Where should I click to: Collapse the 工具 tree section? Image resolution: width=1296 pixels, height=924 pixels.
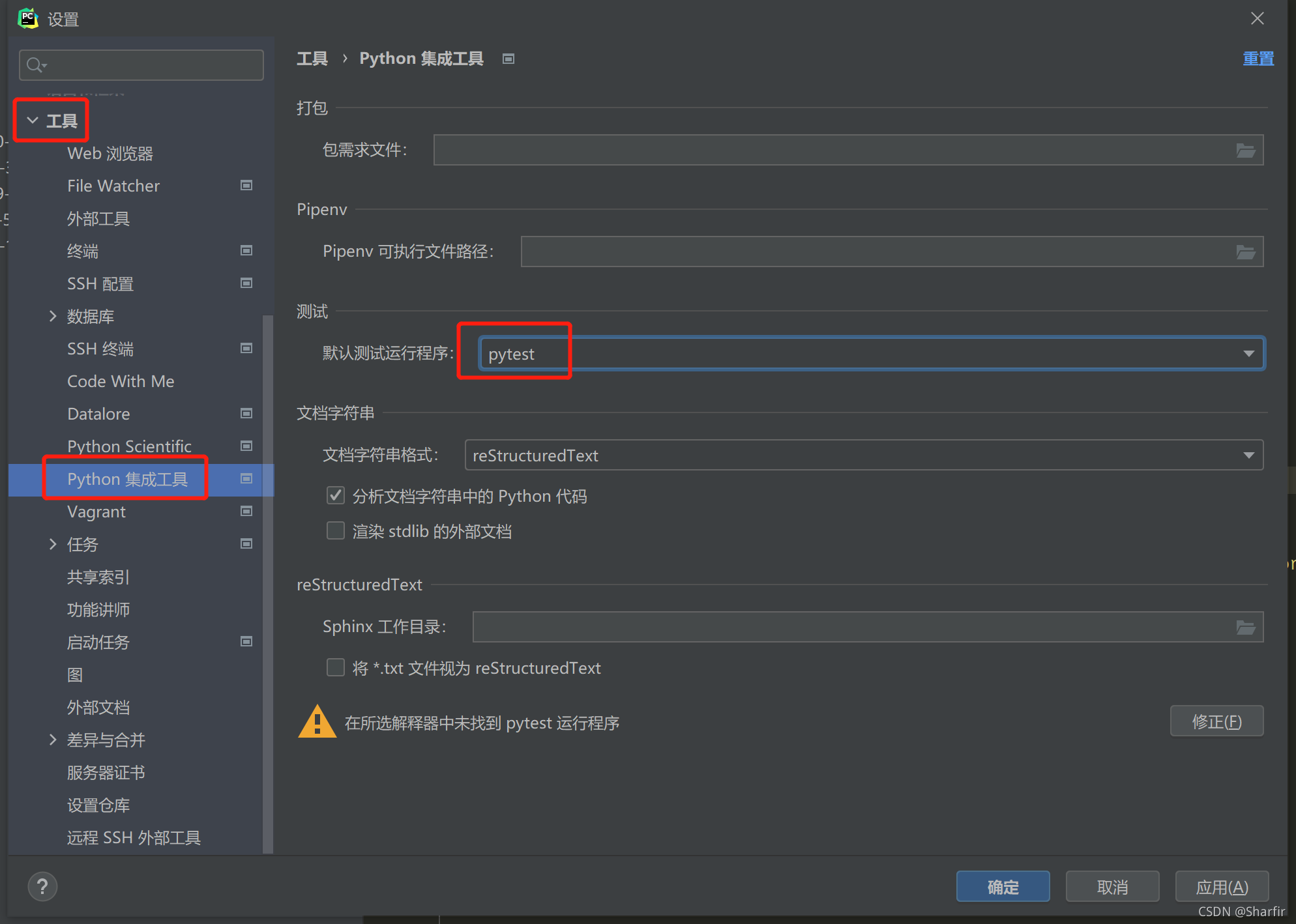tap(33, 121)
